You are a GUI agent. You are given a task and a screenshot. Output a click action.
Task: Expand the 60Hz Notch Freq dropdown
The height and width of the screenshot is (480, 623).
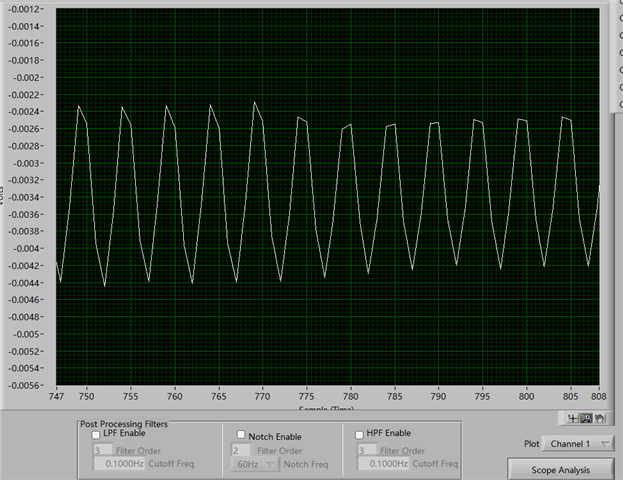[x=255, y=464]
